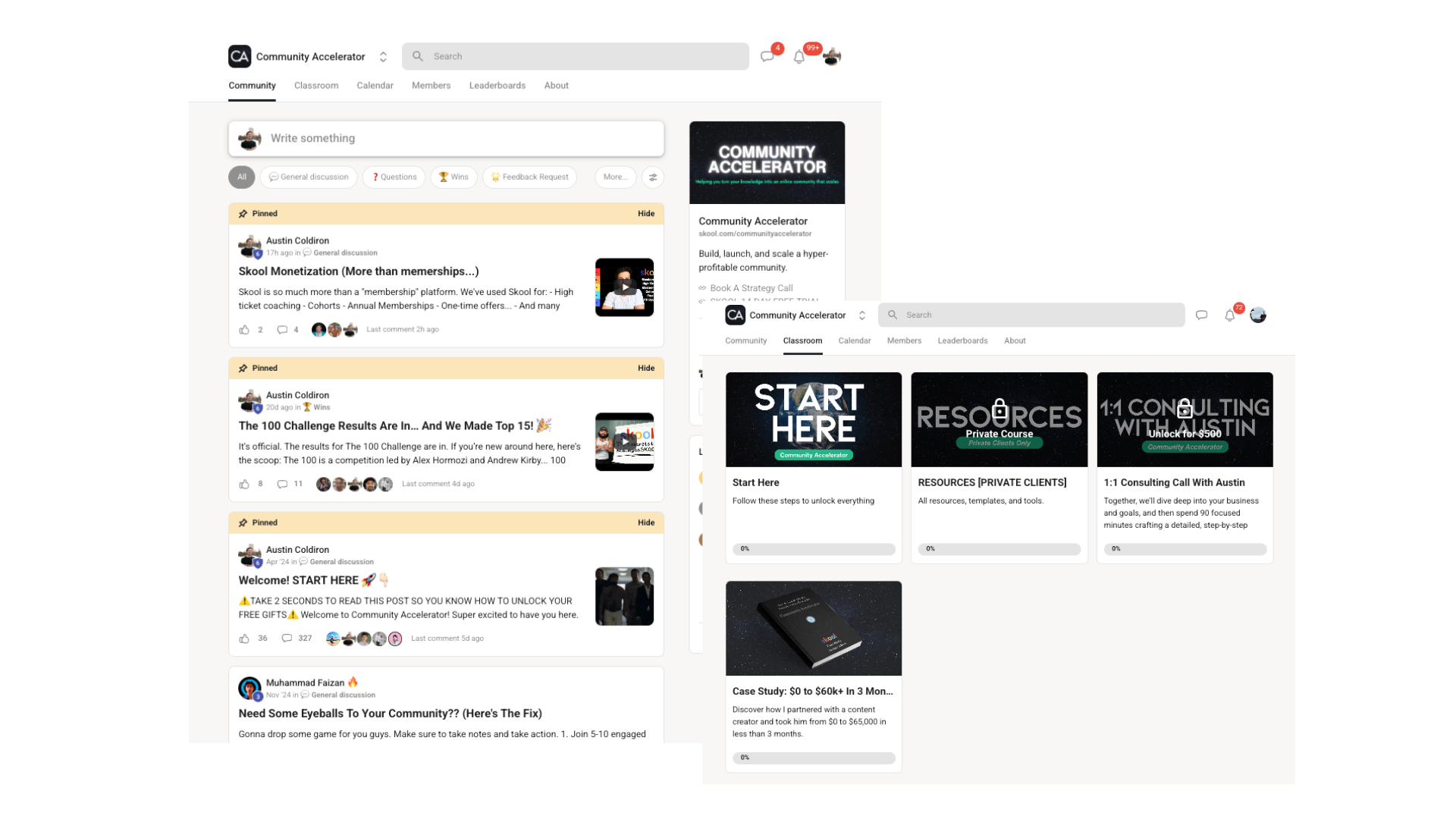Image resolution: width=1456 pixels, height=819 pixels.
Task: Click chat bubble icon in Classroom window
Action: [1201, 315]
